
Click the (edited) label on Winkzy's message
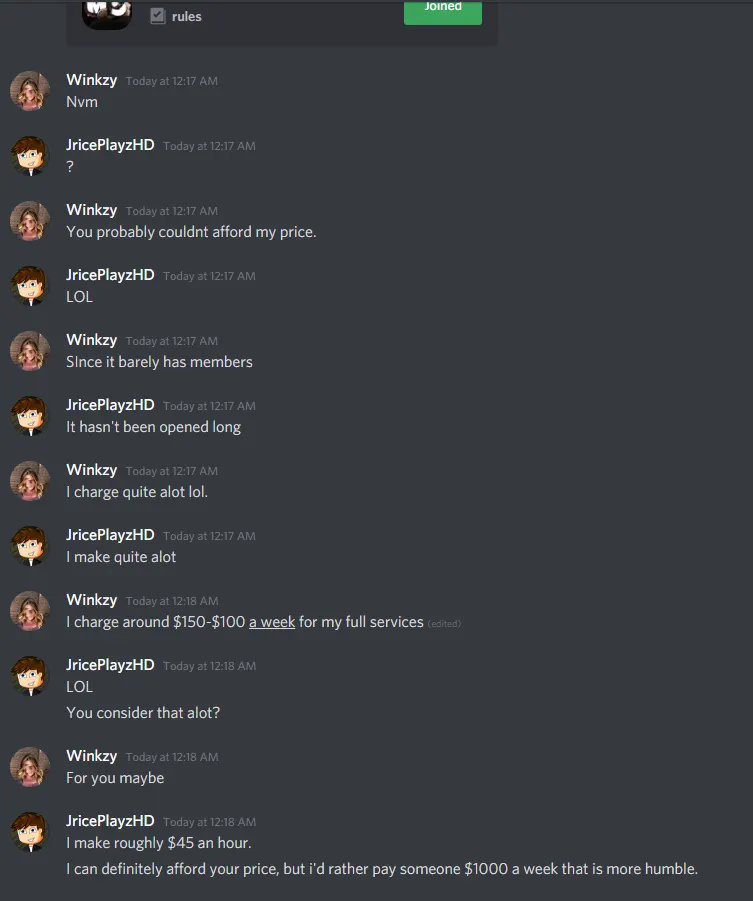pos(444,623)
